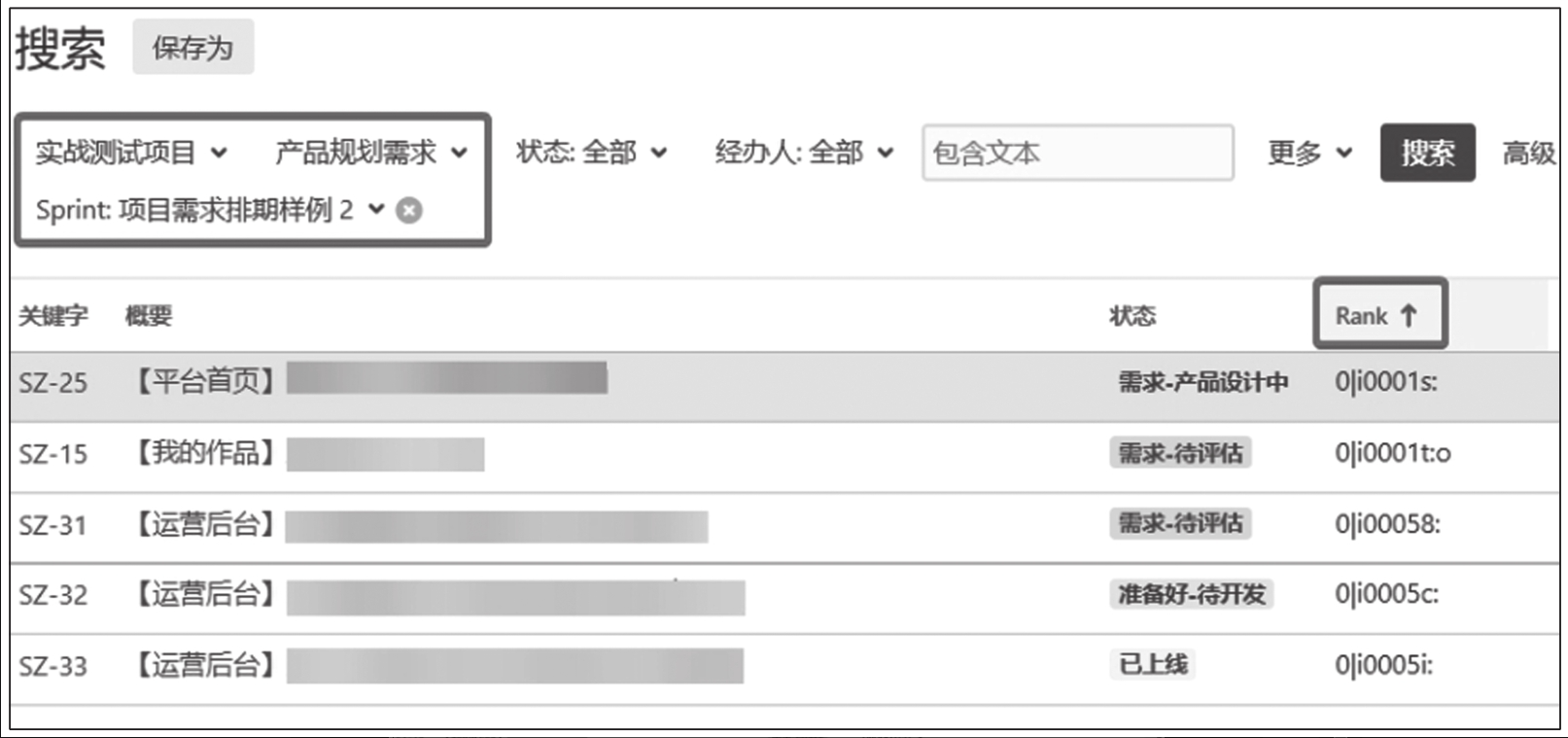Remove the Sprint filter with x icon
1568x738 pixels.
coord(409,210)
